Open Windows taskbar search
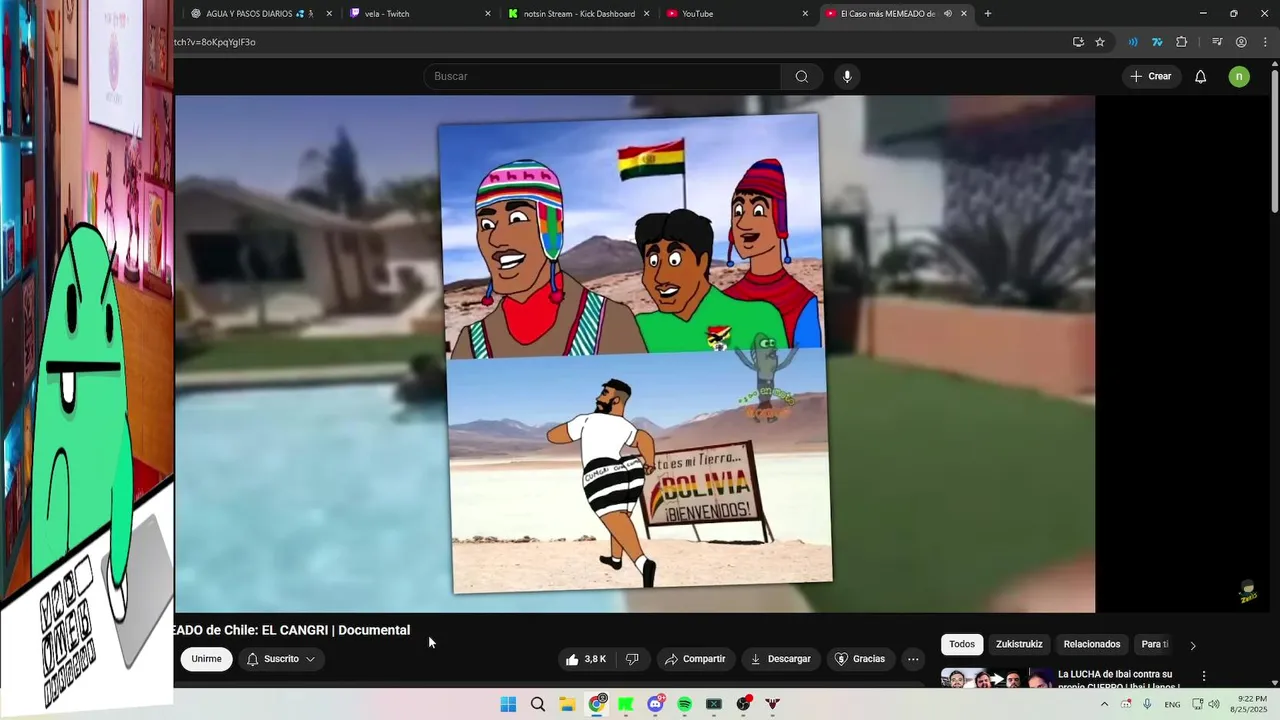This screenshot has height=720, width=1280. click(538, 704)
